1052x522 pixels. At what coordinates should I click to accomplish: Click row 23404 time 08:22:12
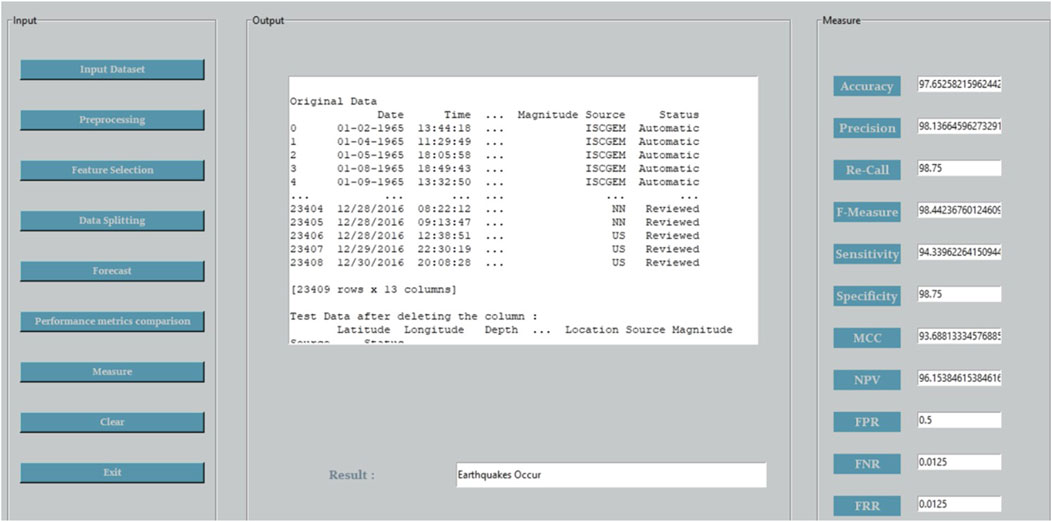click(x=444, y=209)
